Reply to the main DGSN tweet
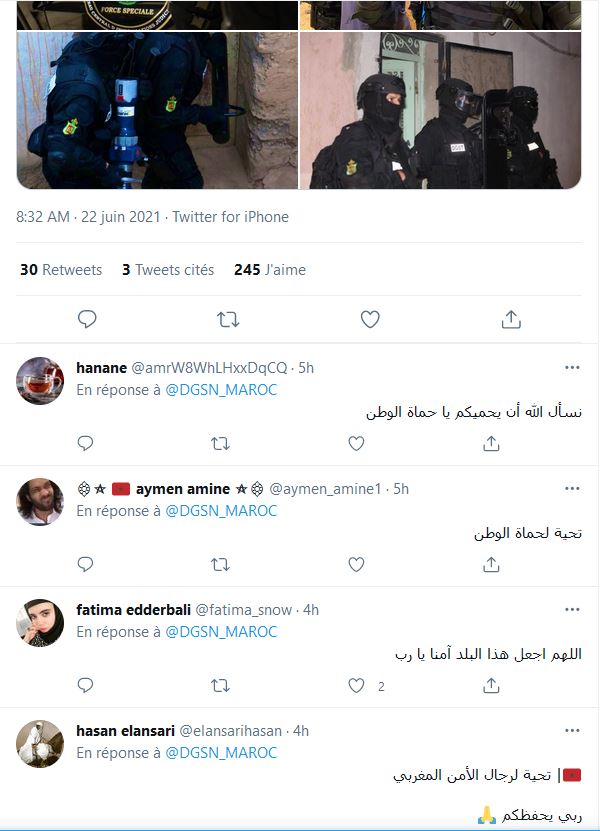Viewport: 600px width, 831px height. [87, 320]
